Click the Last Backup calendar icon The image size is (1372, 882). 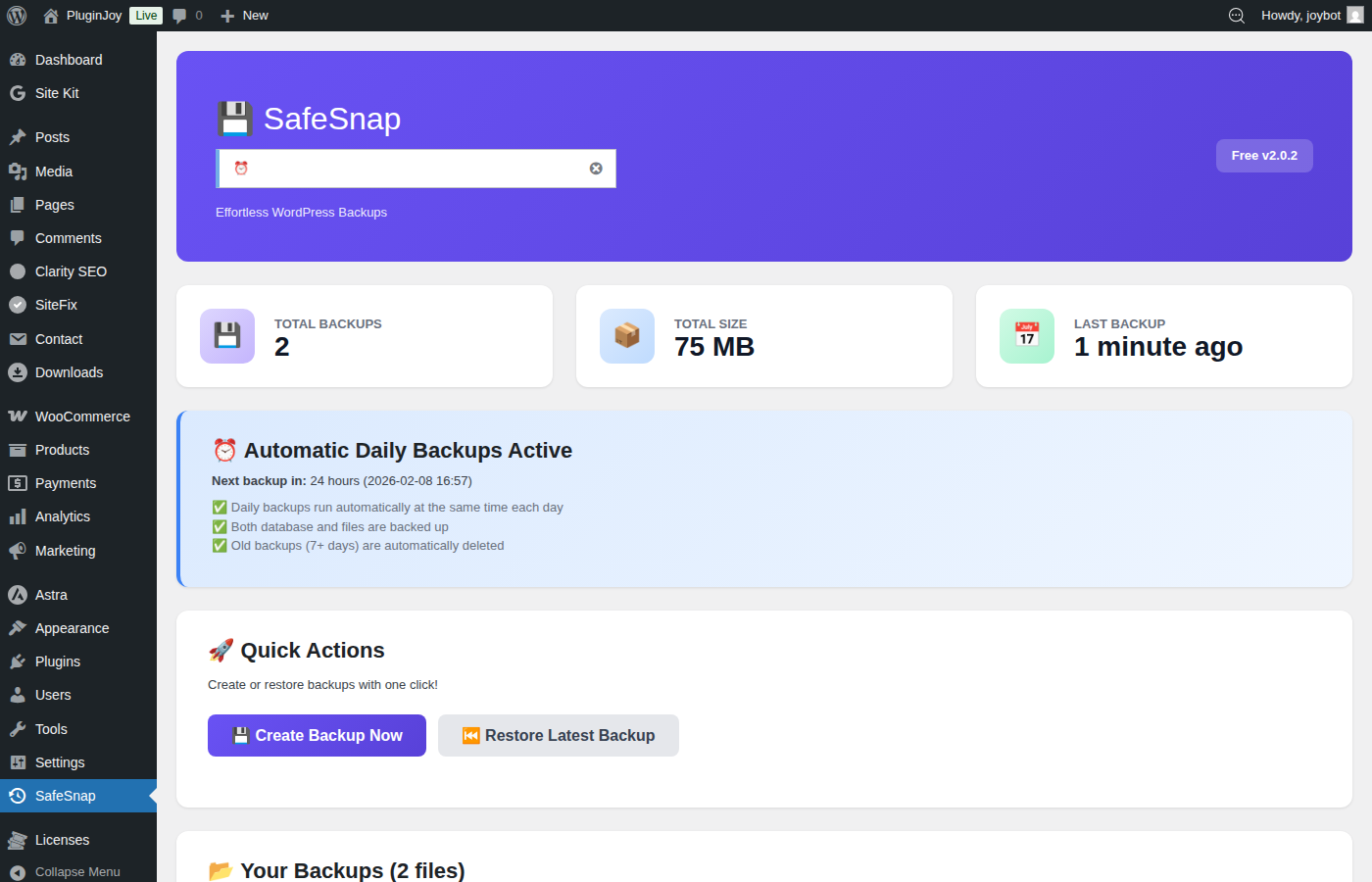(x=1027, y=336)
